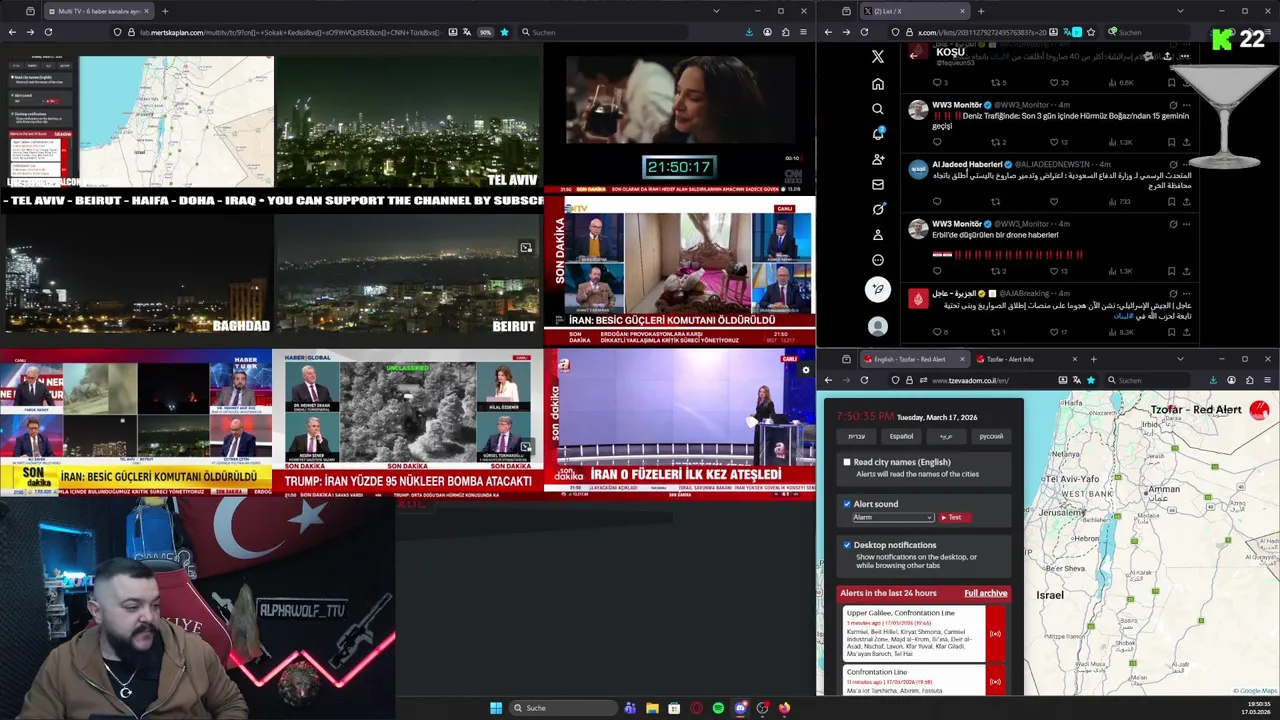Open Home in X sidebar

click(x=878, y=84)
